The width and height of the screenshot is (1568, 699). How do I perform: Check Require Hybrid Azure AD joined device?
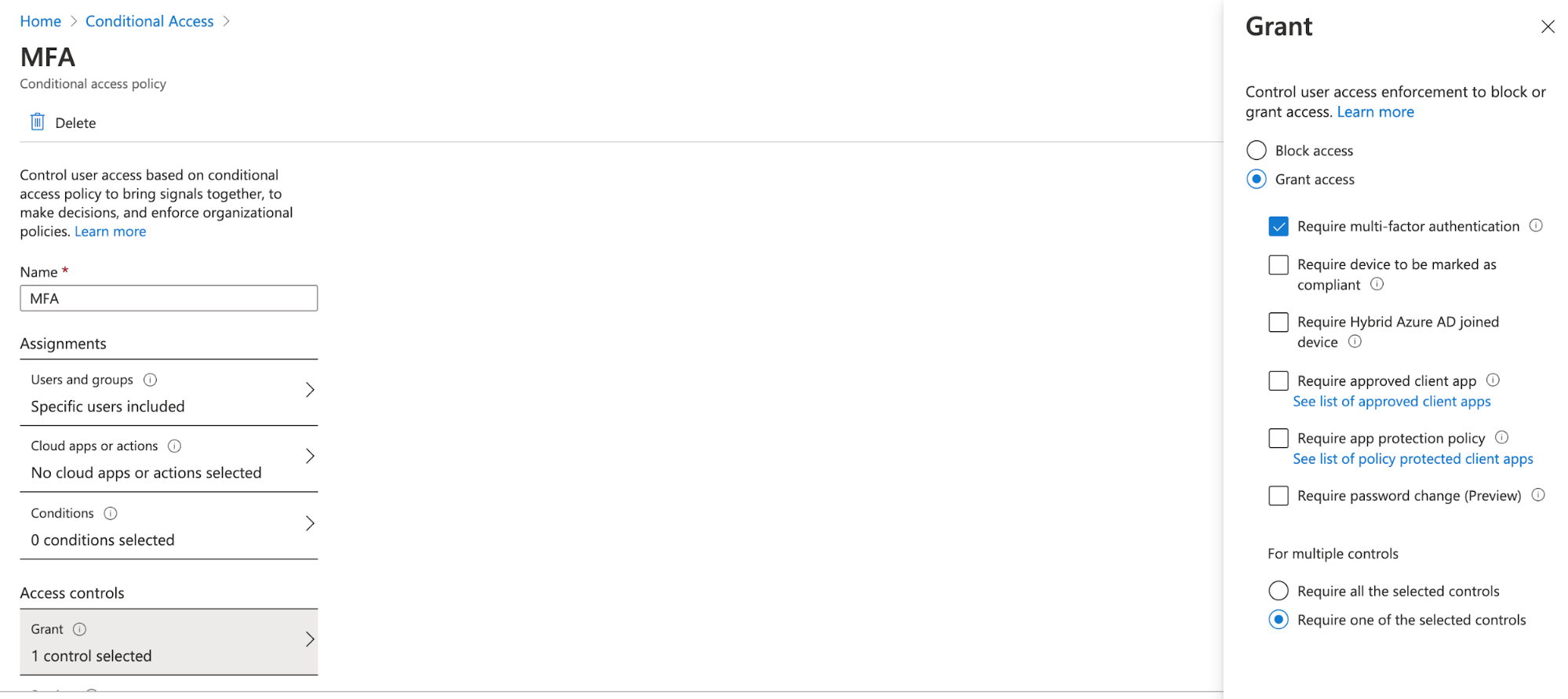click(x=1279, y=322)
